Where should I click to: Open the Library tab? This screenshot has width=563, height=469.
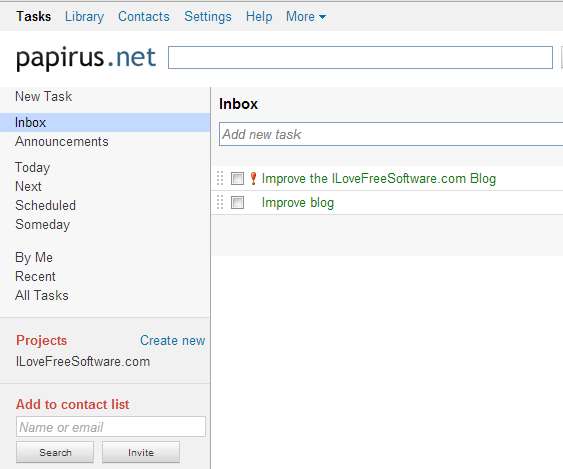[84, 17]
